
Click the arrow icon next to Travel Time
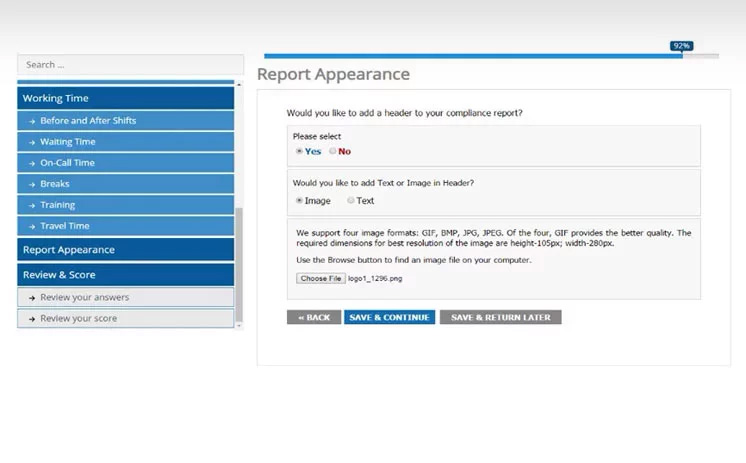[32, 226]
